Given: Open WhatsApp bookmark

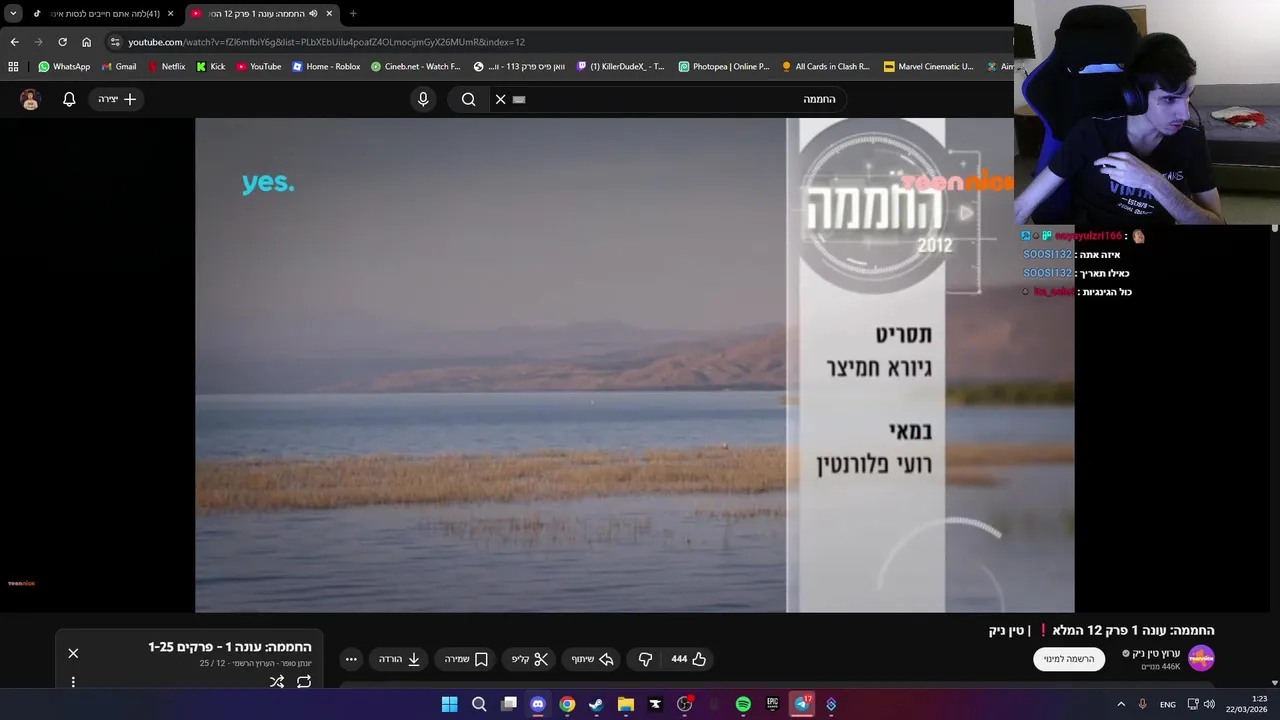Looking at the screenshot, I should pyautogui.click(x=64, y=67).
